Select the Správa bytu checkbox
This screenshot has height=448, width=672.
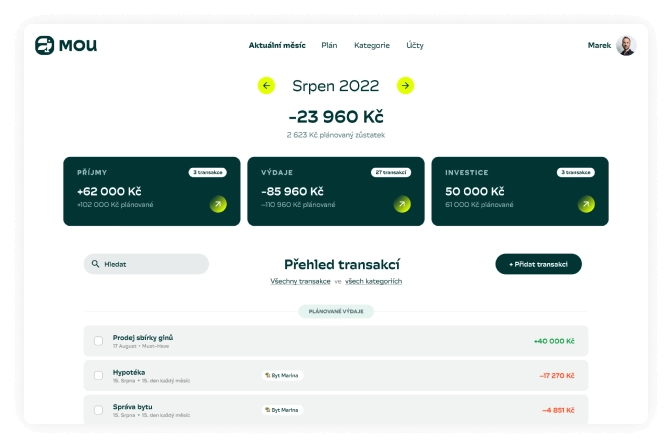[x=98, y=410]
